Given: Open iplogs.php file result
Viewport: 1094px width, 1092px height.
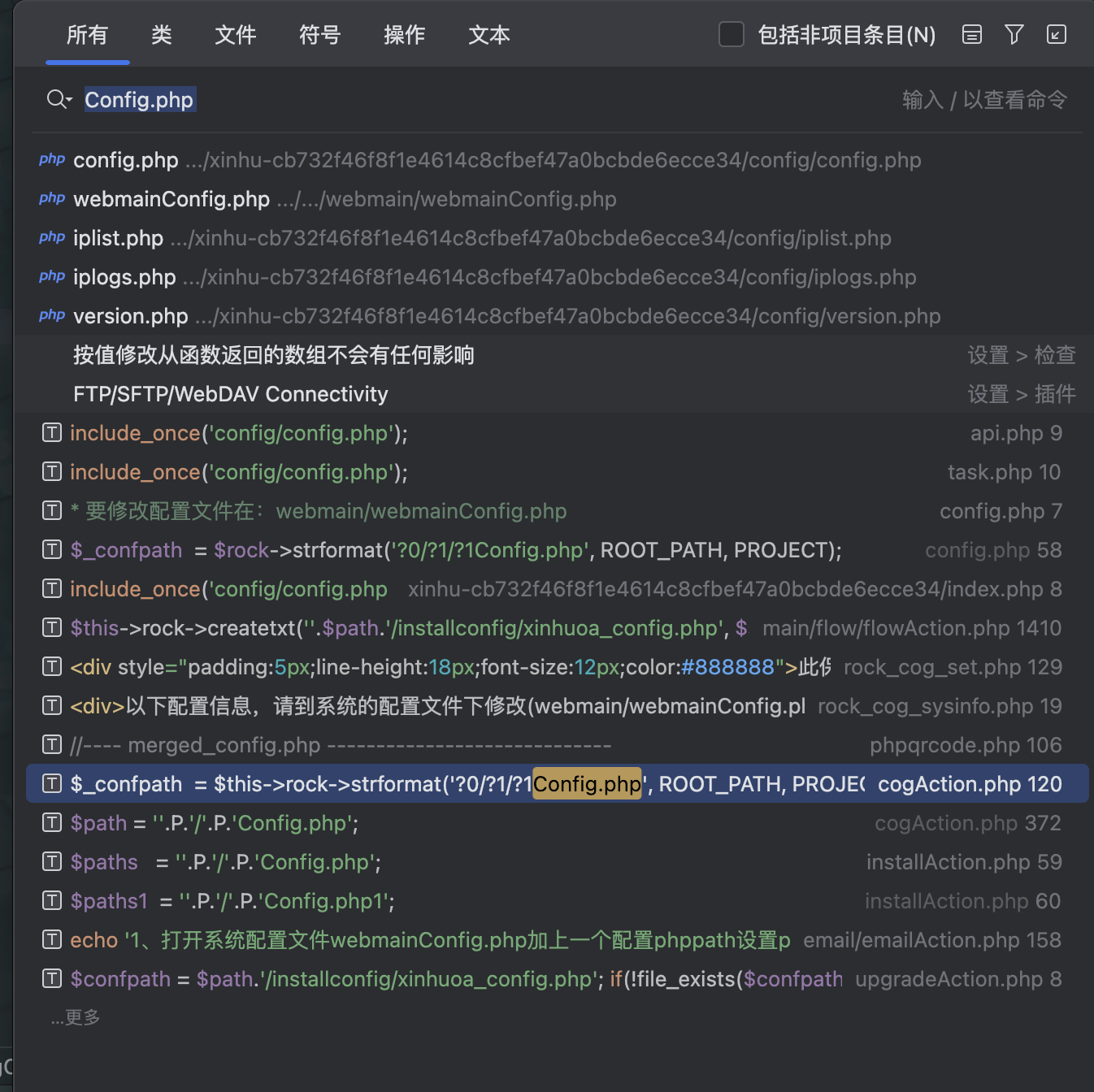Looking at the screenshot, I should [558, 277].
